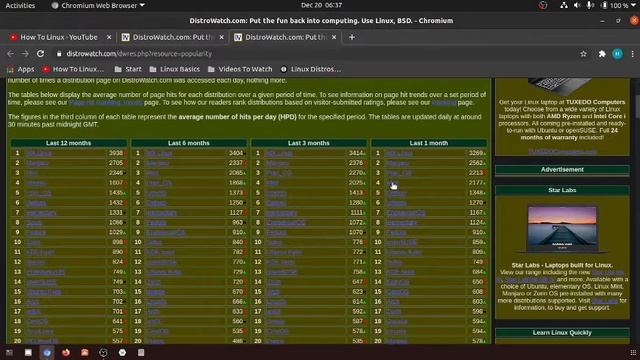Click the volume speaker icon in top bar
The height and width of the screenshot is (360, 640).
[577, 5]
